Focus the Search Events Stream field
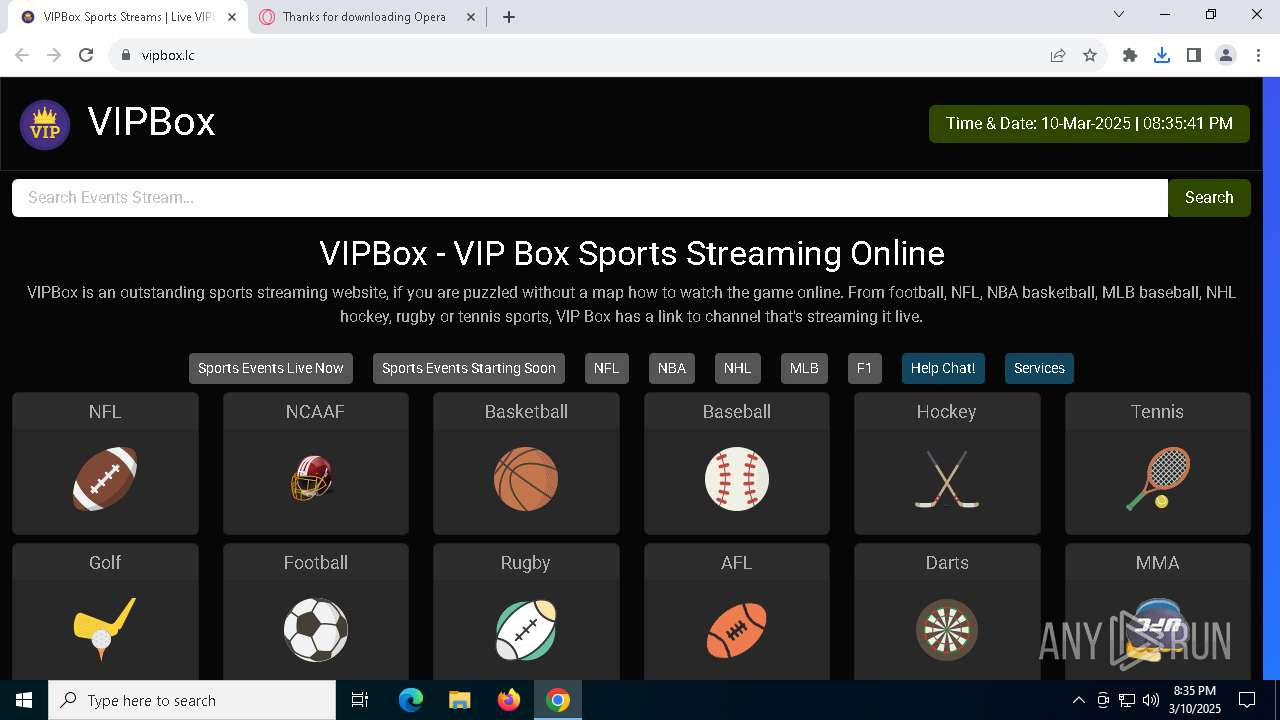The width and height of the screenshot is (1280, 720). [x=590, y=198]
